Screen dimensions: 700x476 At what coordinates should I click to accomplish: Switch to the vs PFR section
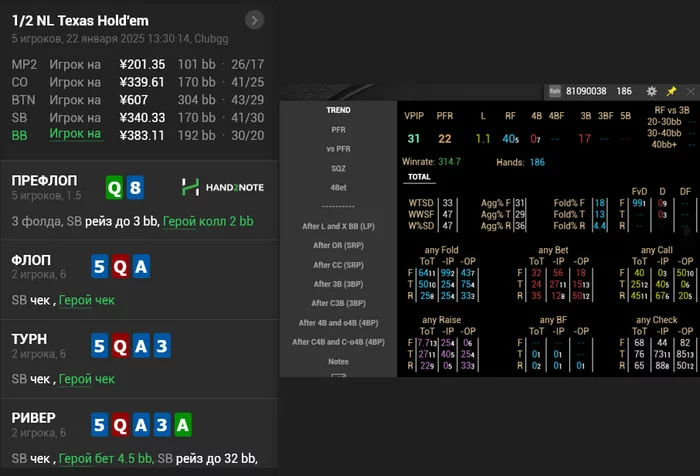click(338, 149)
